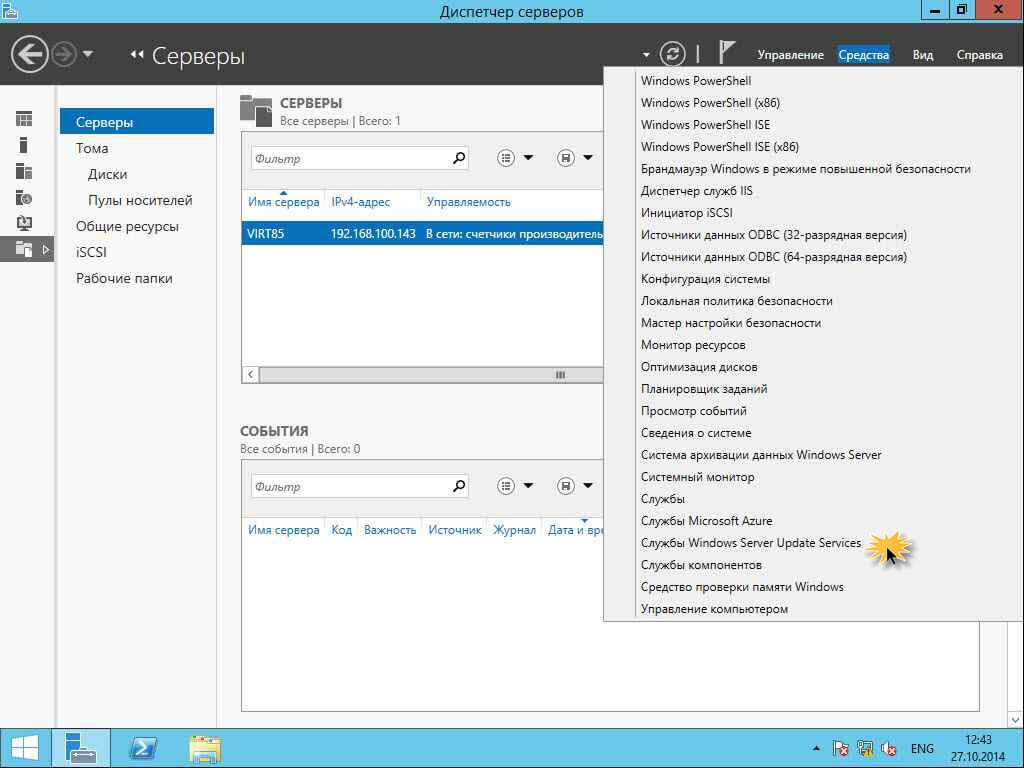Choose Службы Windows Server Update Services
Image resolution: width=1024 pixels, height=768 pixels.
[751, 543]
